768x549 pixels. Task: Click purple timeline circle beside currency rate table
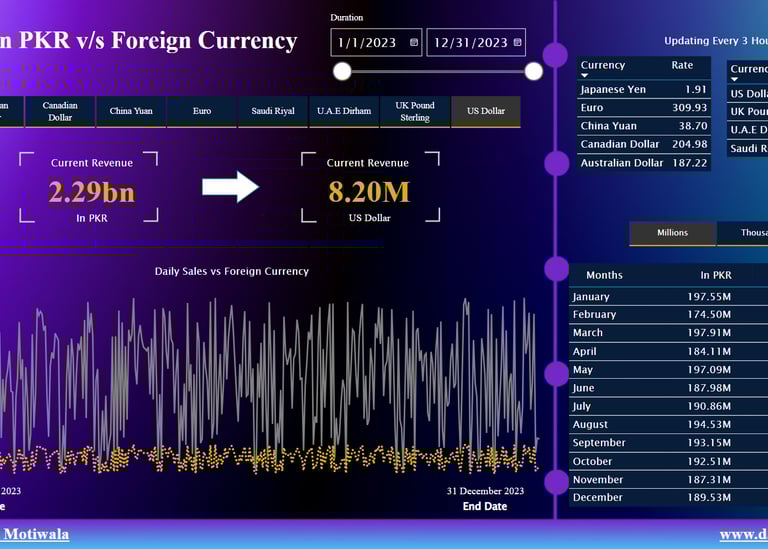point(555,54)
